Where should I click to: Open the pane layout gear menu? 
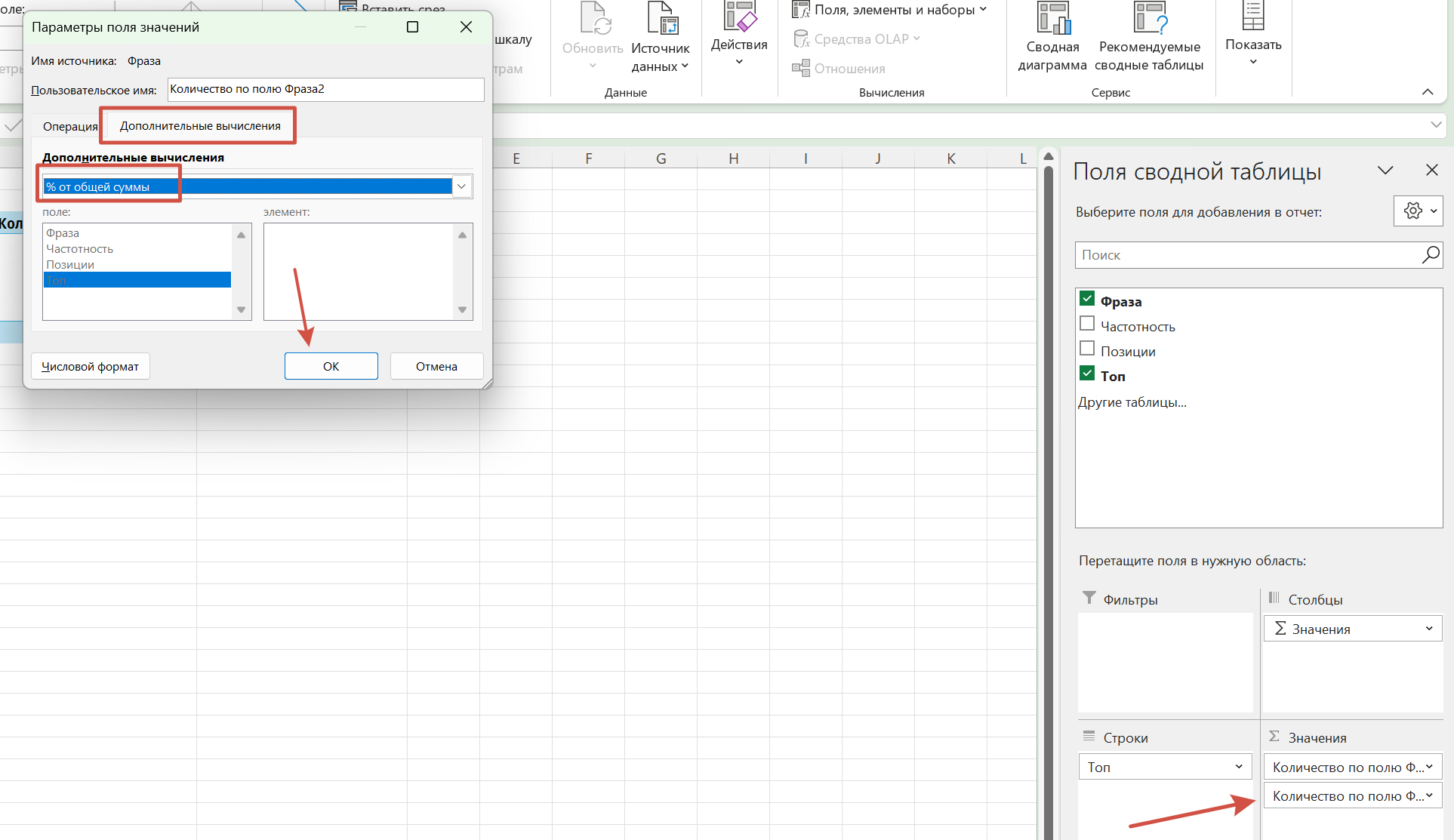1419,211
